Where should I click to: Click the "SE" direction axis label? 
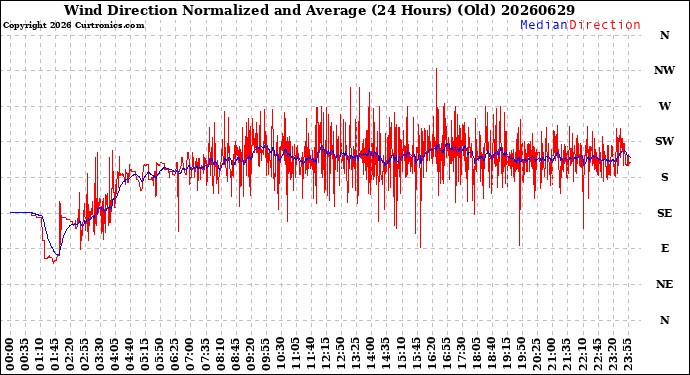pyautogui.click(x=664, y=213)
